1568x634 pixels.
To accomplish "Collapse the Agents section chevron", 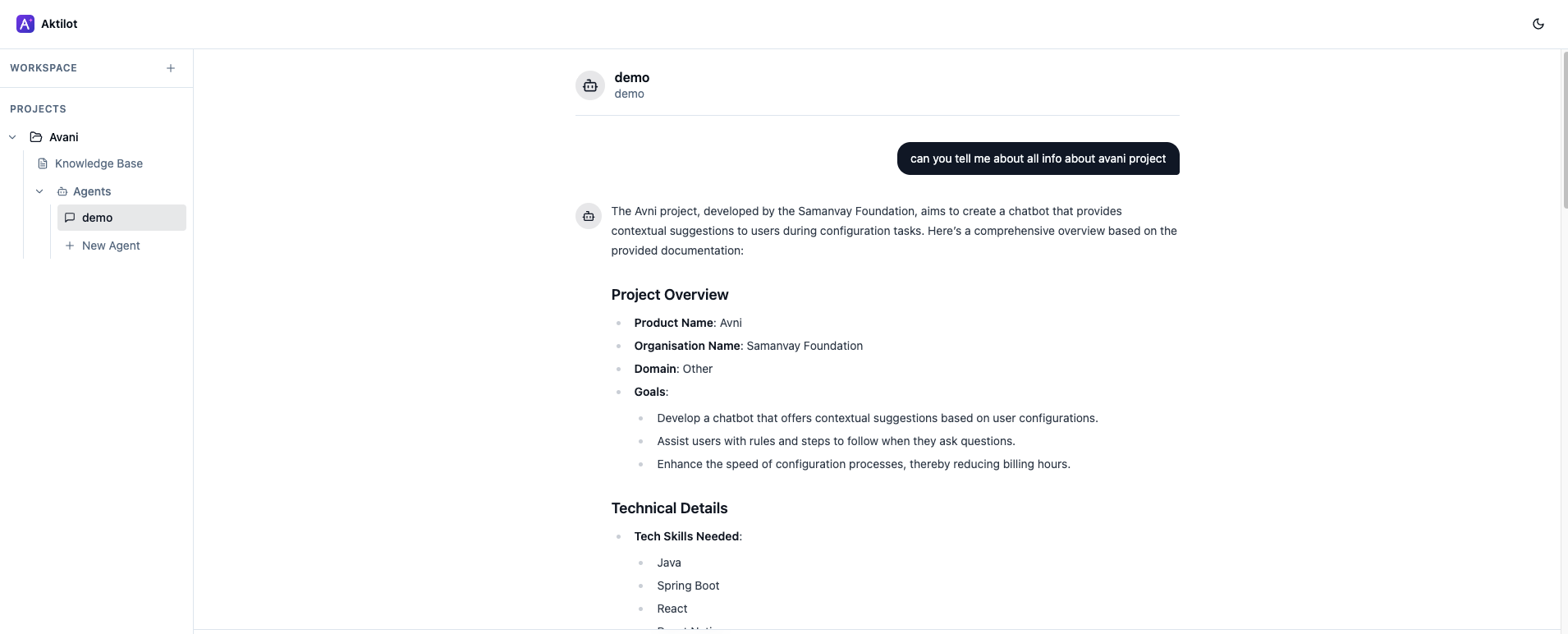I will (x=39, y=191).
